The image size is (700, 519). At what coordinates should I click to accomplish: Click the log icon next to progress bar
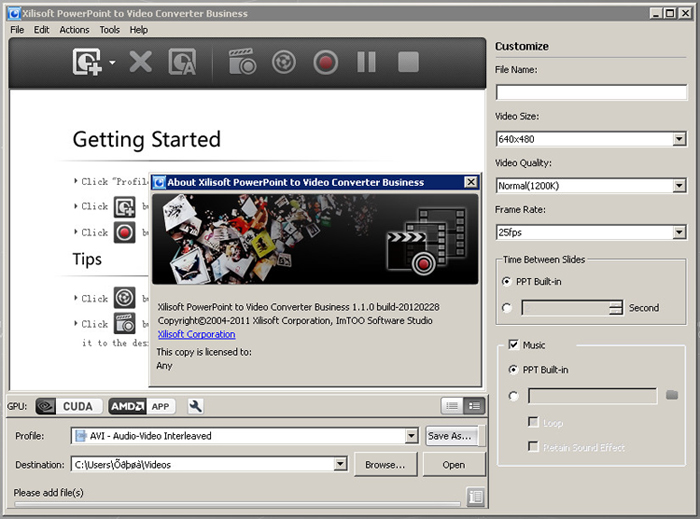tap(475, 497)
